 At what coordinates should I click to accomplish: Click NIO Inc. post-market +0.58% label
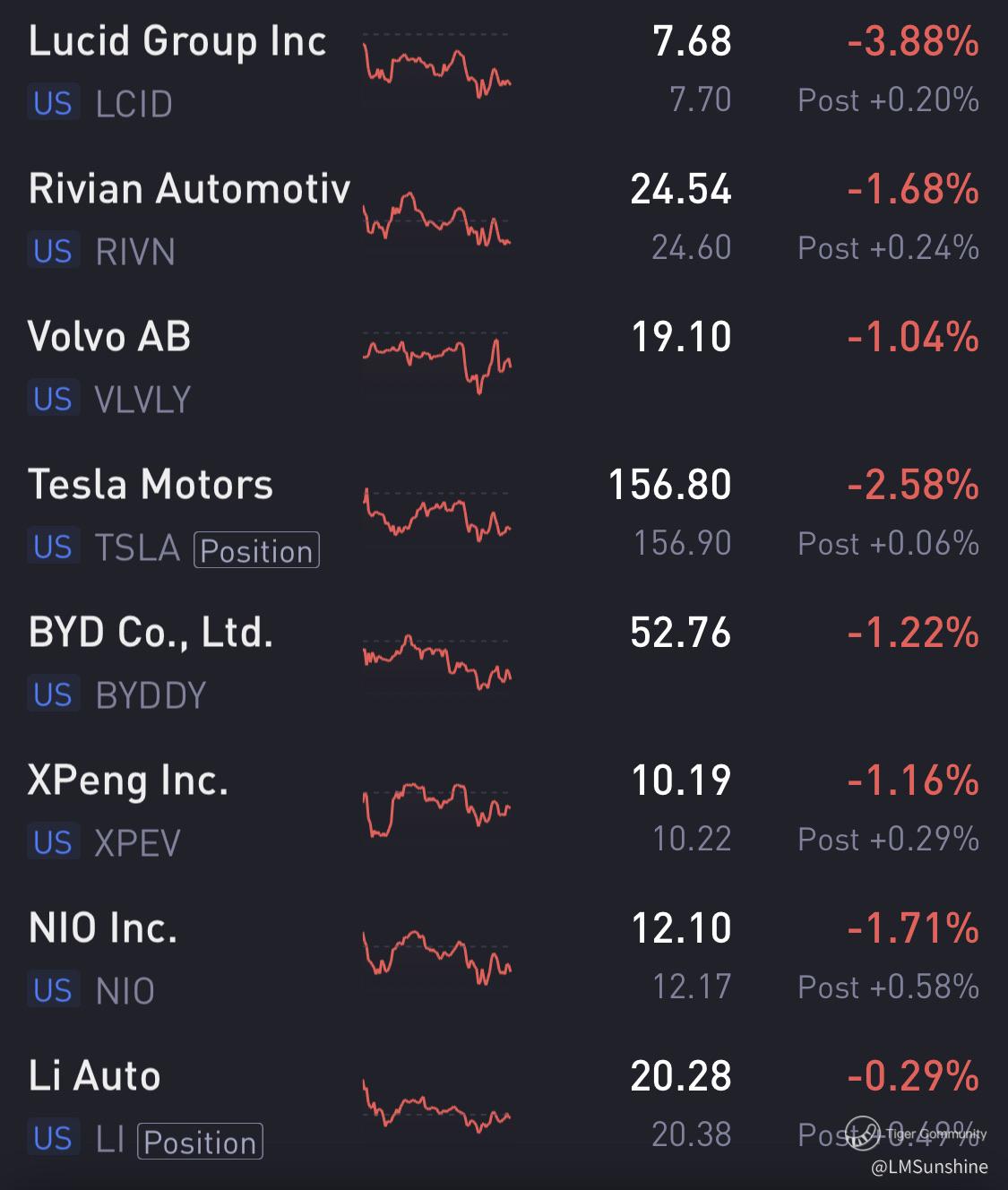pos(888,987)
